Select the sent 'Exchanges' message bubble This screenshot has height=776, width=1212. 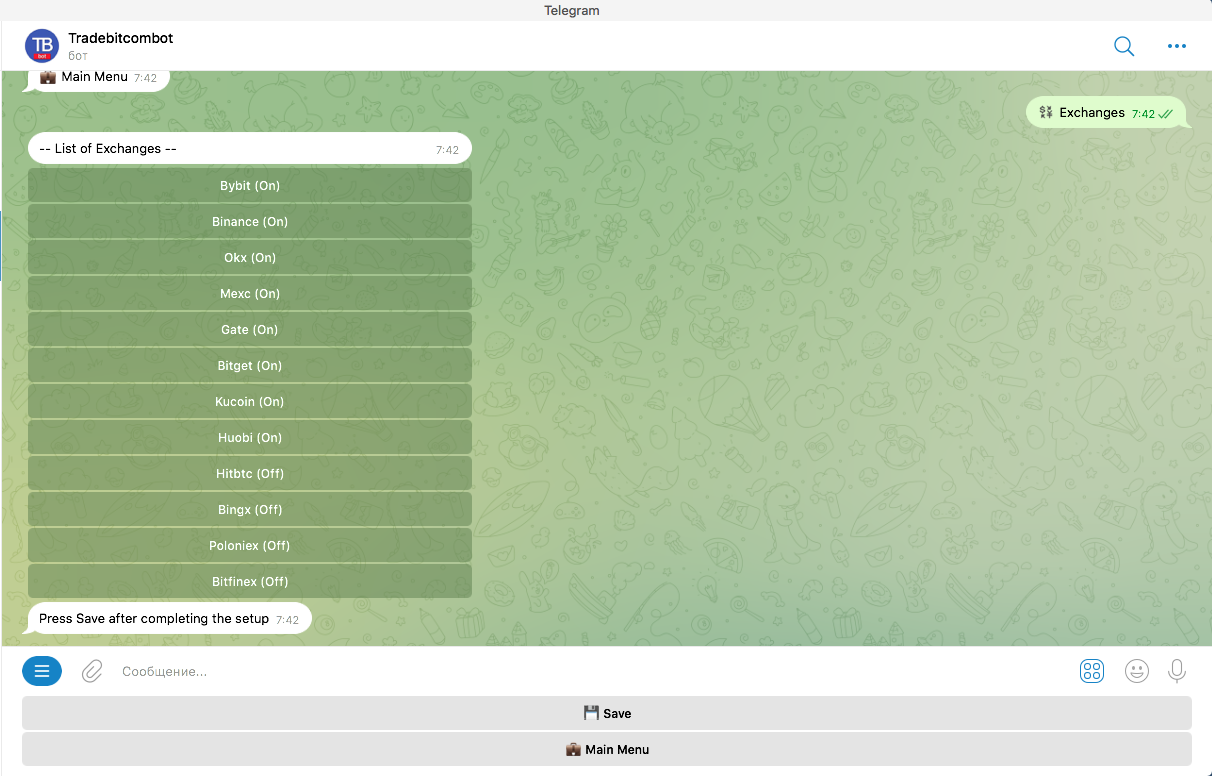[1107, 113]
